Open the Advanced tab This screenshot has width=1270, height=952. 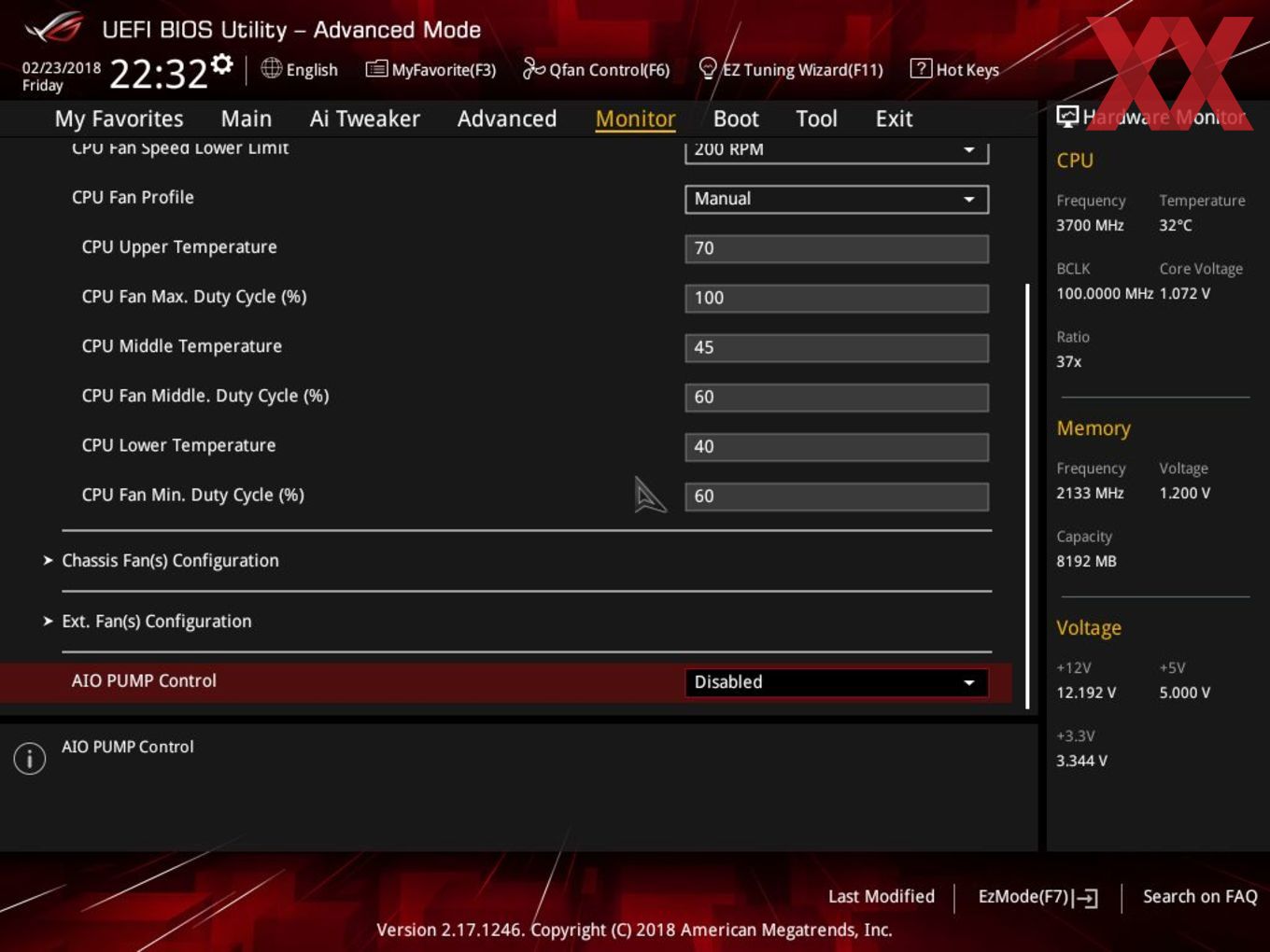(507, 119)
